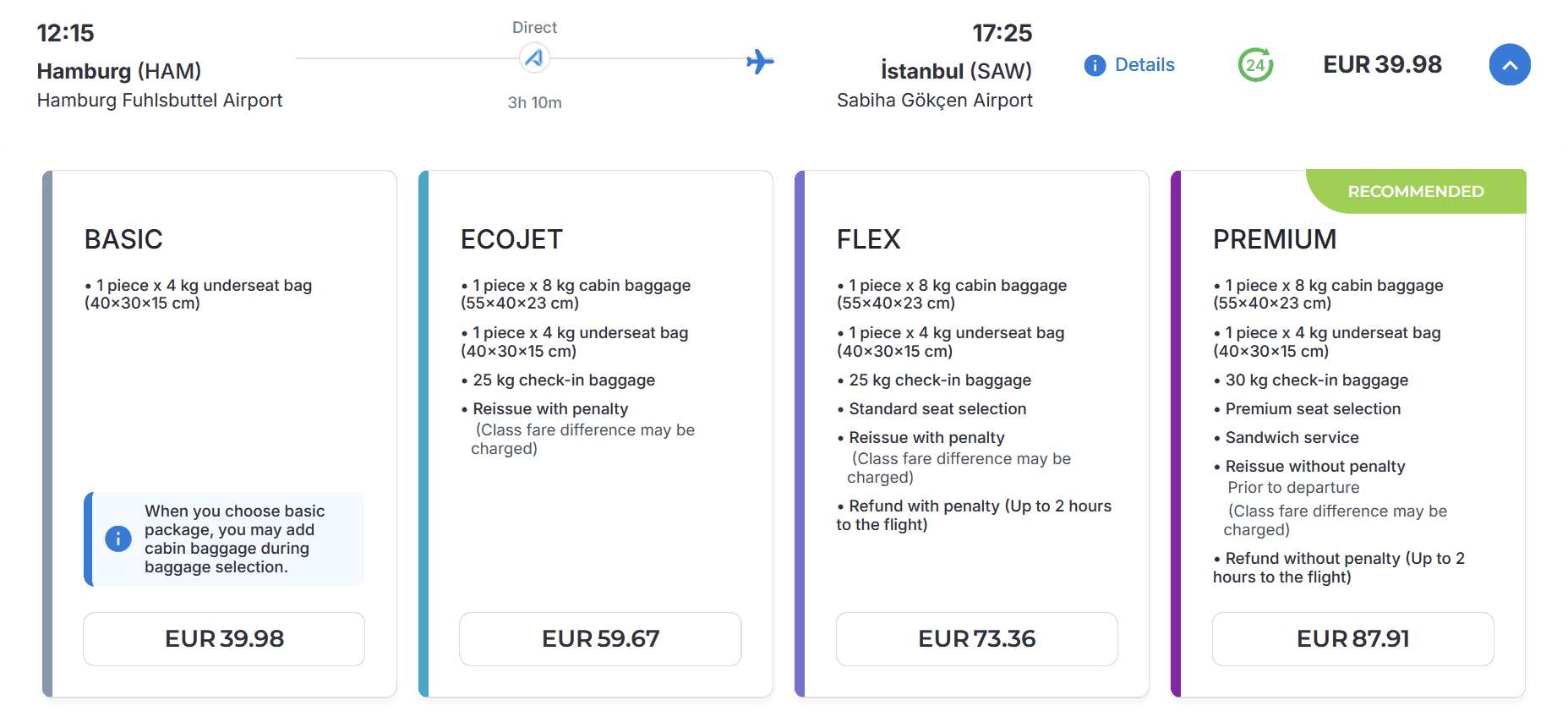This screenshot has height=722, width=1568.
Task: Click the 3h 10m duration text
Action: [x=534, y=102]
